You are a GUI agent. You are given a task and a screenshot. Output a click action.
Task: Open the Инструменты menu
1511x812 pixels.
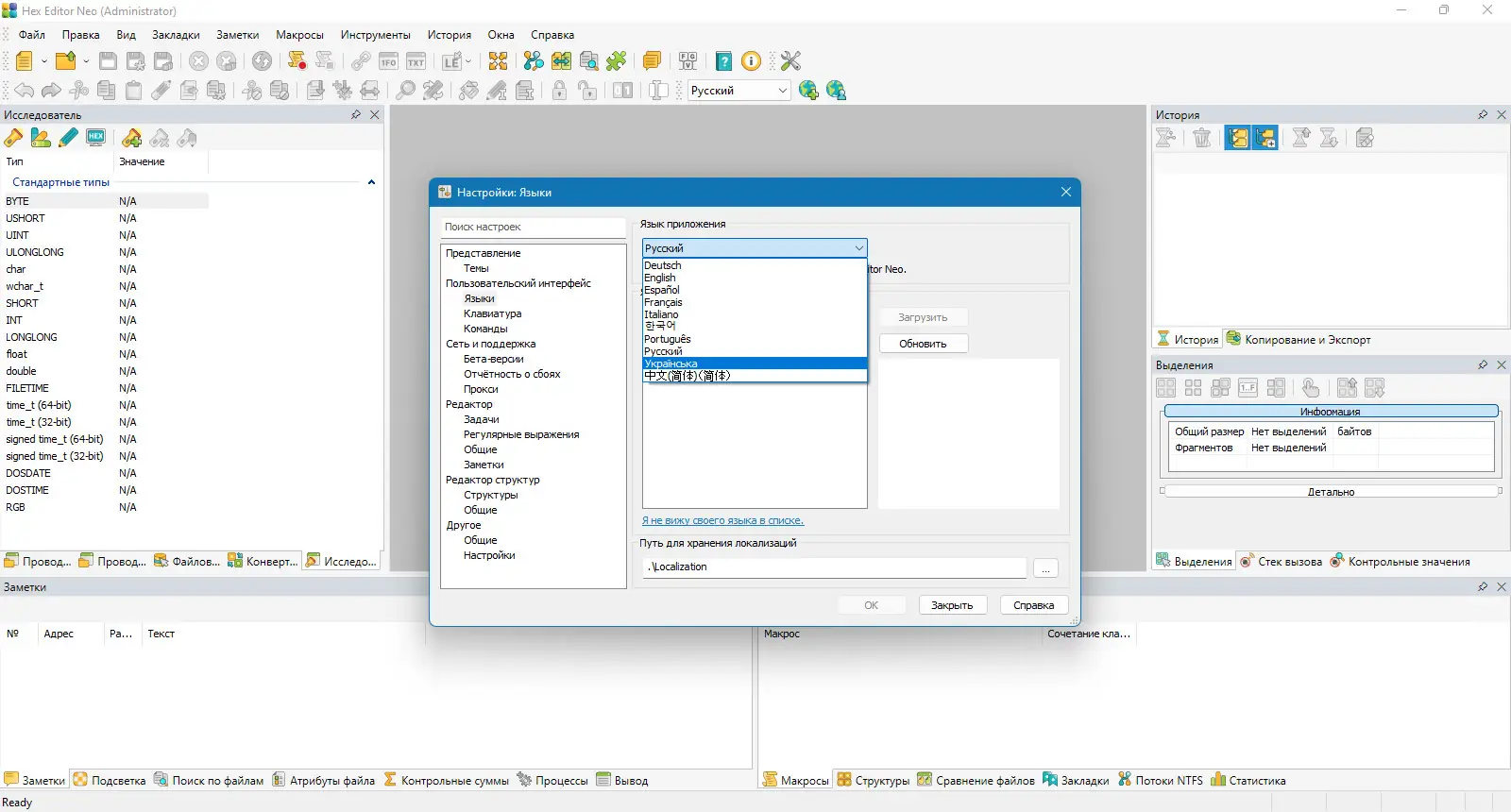tap(375, 35)
